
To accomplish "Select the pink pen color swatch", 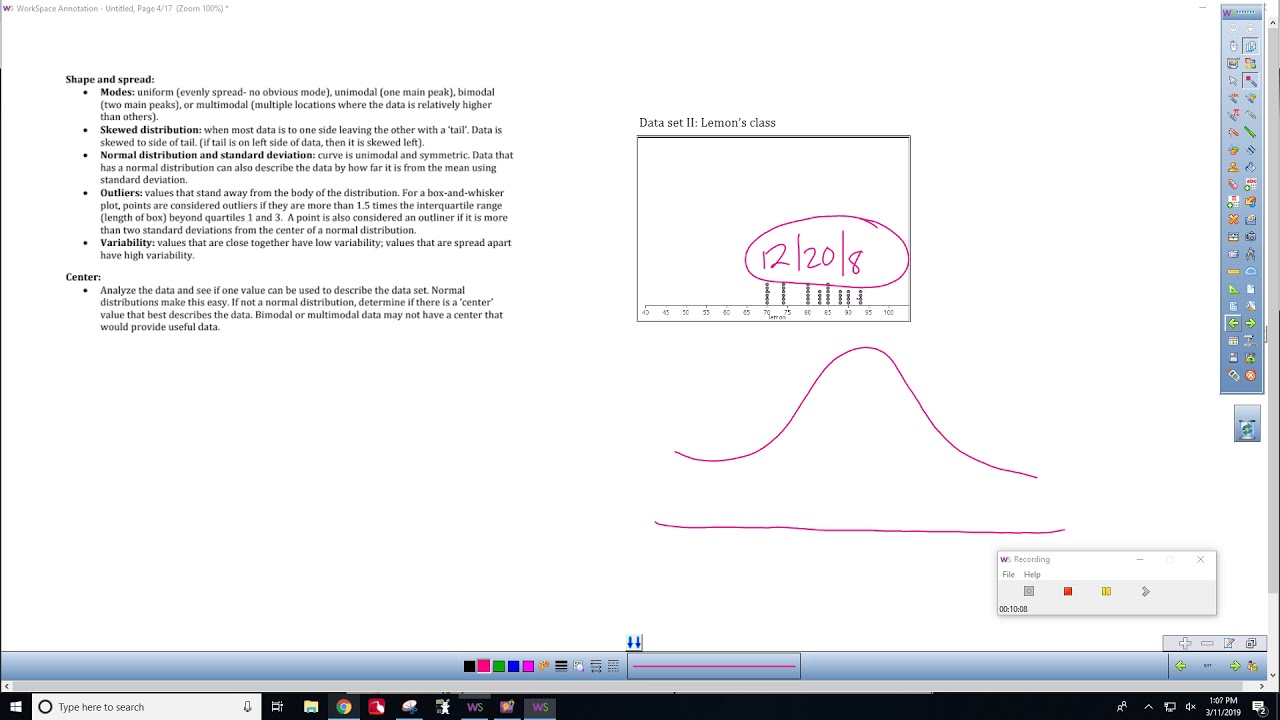I will point(484,666).
